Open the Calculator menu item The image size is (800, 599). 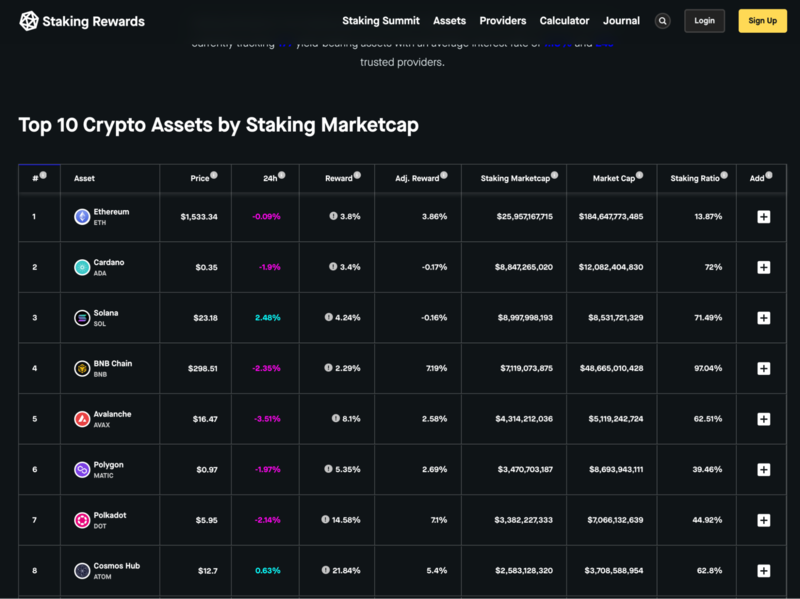[x=564, y=21]
